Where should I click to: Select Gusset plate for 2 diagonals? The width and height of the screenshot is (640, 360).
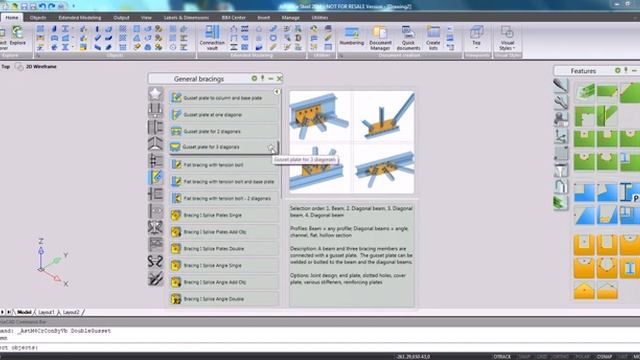224,131
